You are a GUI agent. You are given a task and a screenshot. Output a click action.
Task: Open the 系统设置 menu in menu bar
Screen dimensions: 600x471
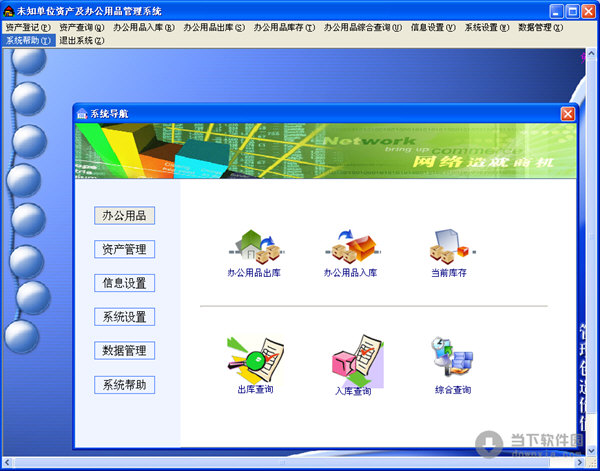click(x=487, y=28)
